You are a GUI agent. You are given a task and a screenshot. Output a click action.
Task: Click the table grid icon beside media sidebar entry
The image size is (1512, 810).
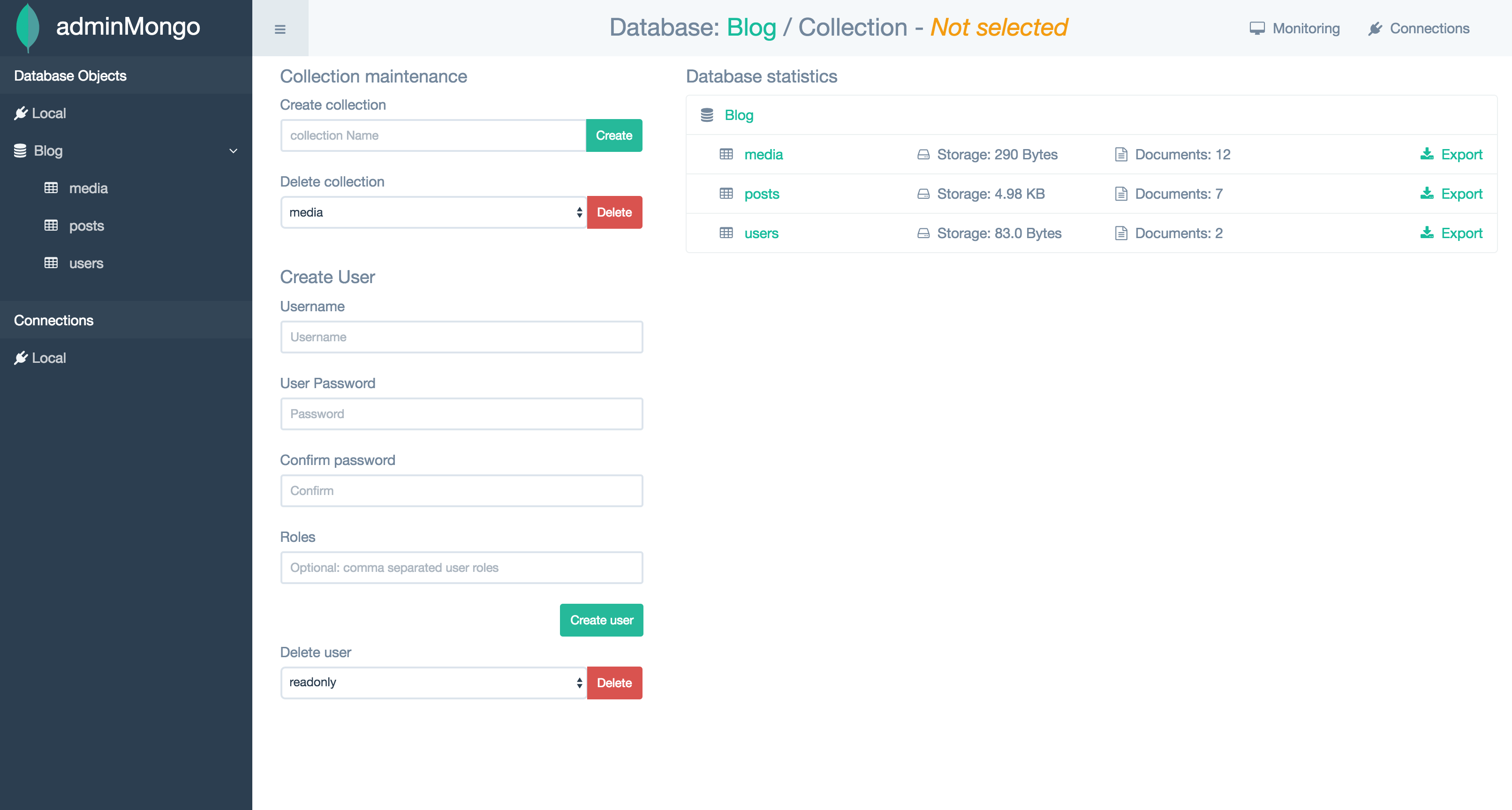(x=52, y=187)
